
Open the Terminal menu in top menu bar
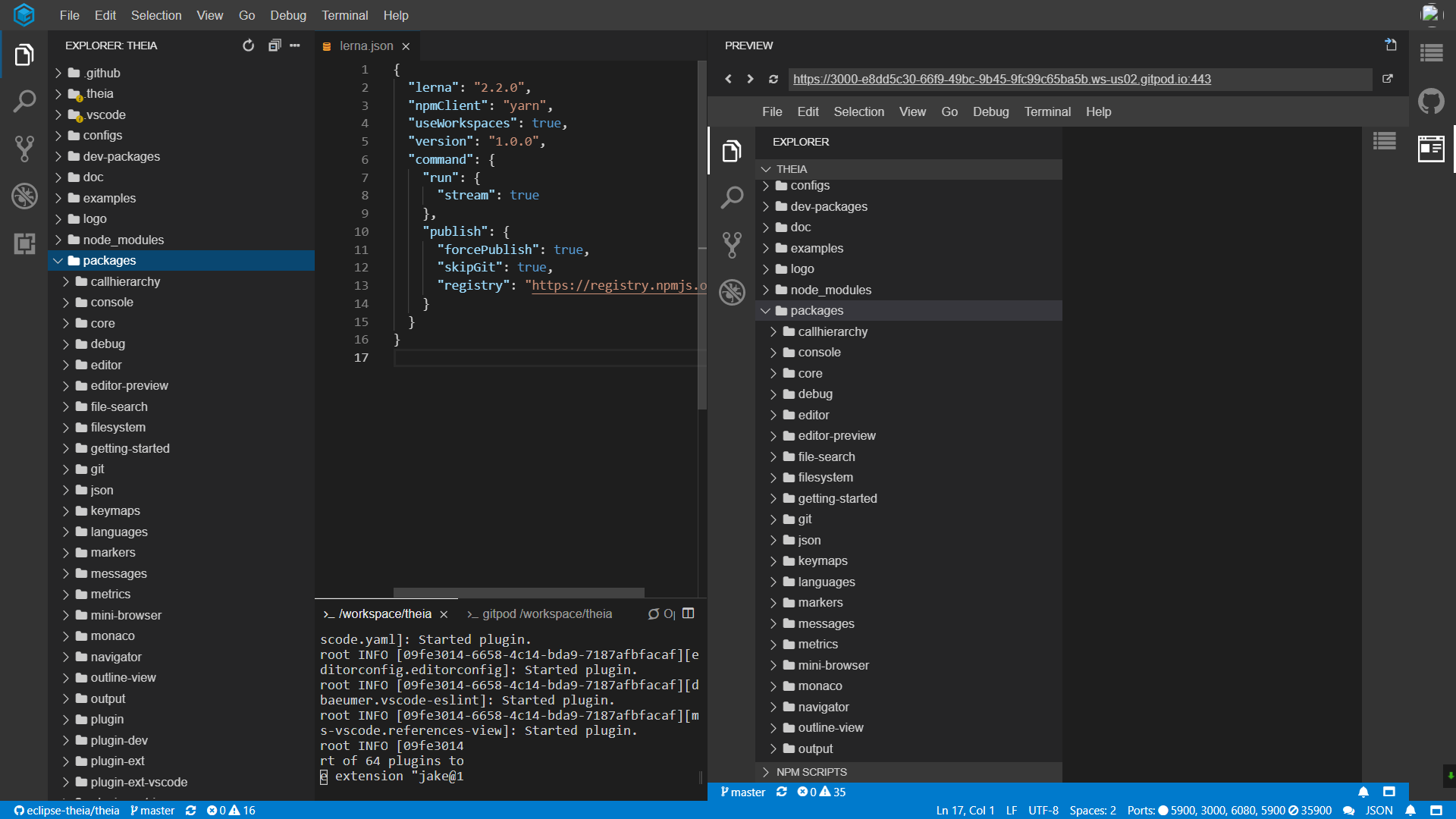[344, 15]
